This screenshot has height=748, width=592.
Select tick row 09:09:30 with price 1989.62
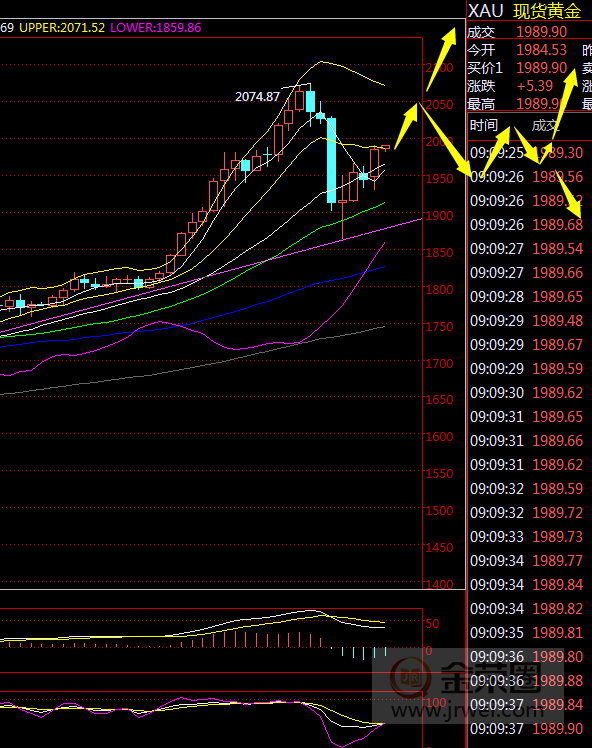[527, 393]
